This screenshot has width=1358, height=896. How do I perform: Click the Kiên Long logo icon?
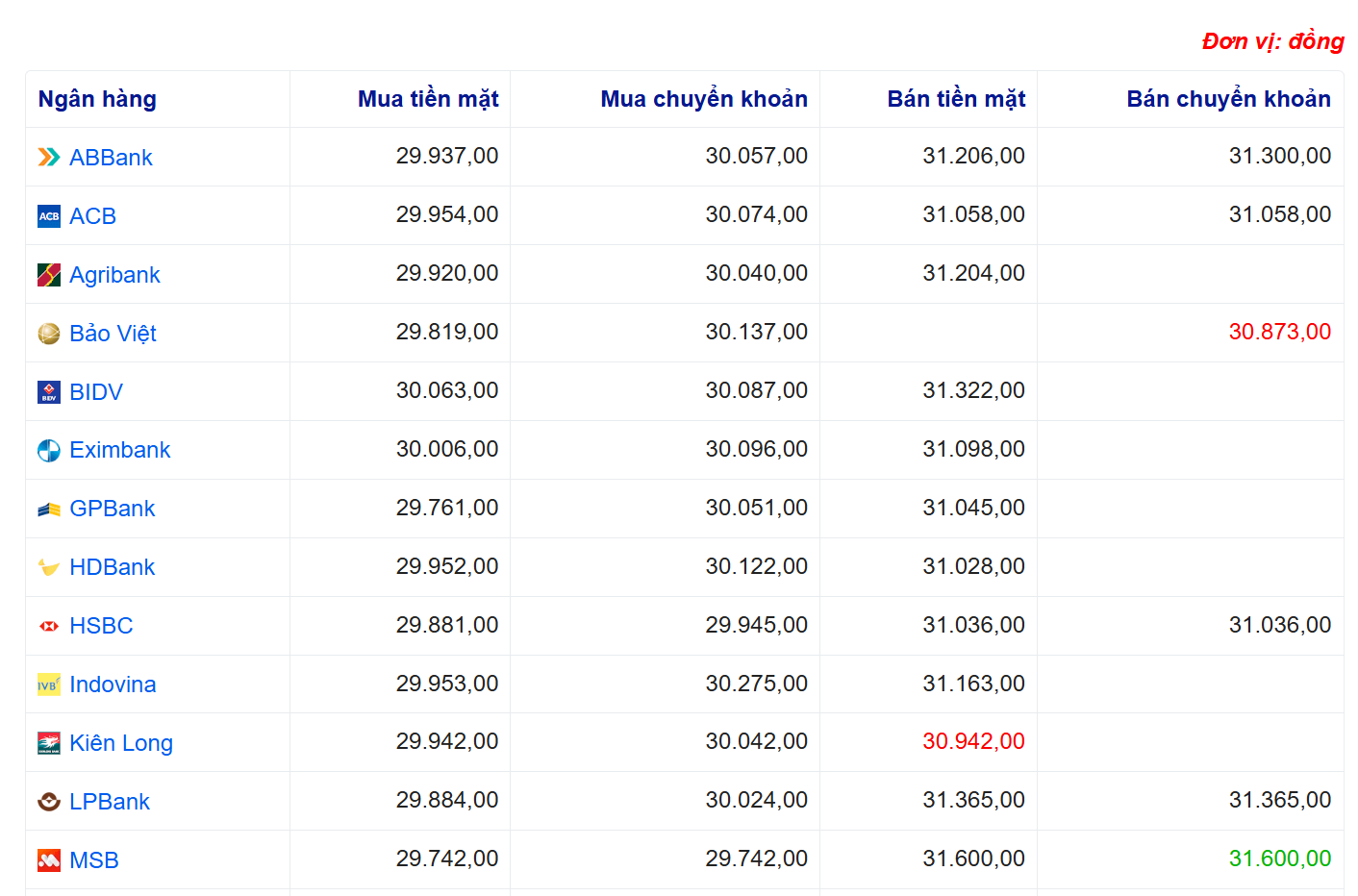[49, 743]
